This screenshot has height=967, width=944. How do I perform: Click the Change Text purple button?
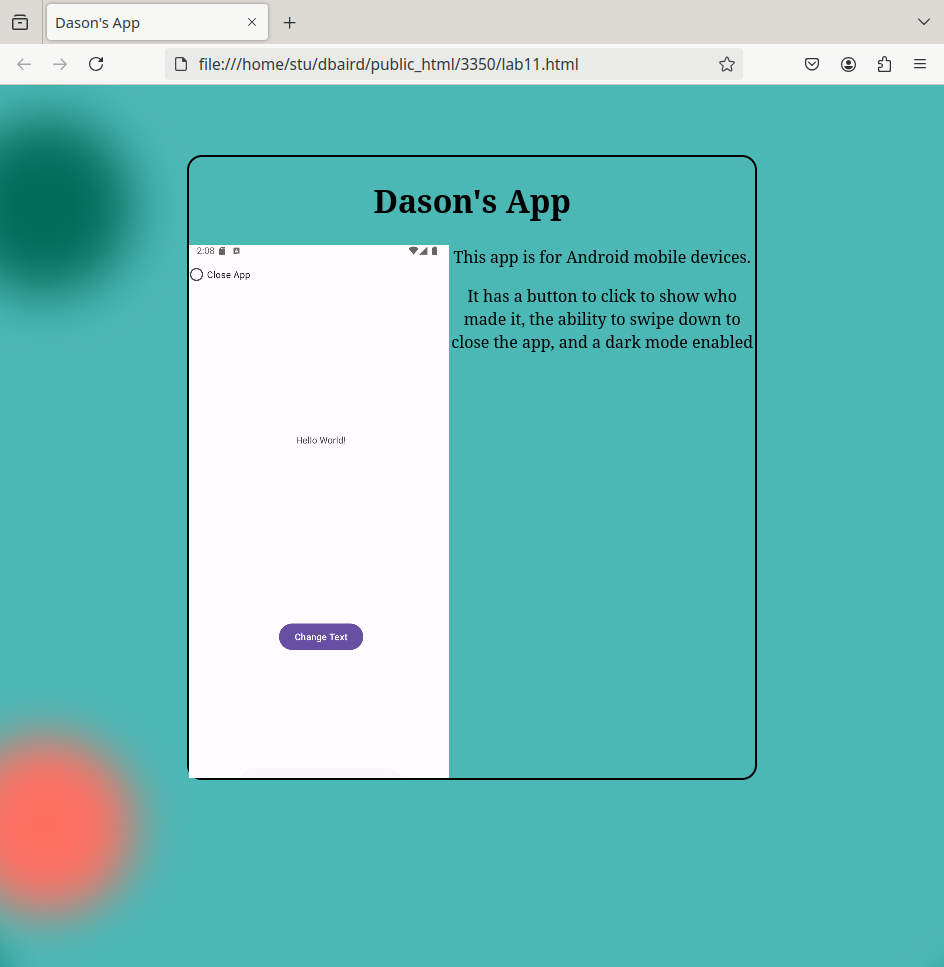coord(321,636)
